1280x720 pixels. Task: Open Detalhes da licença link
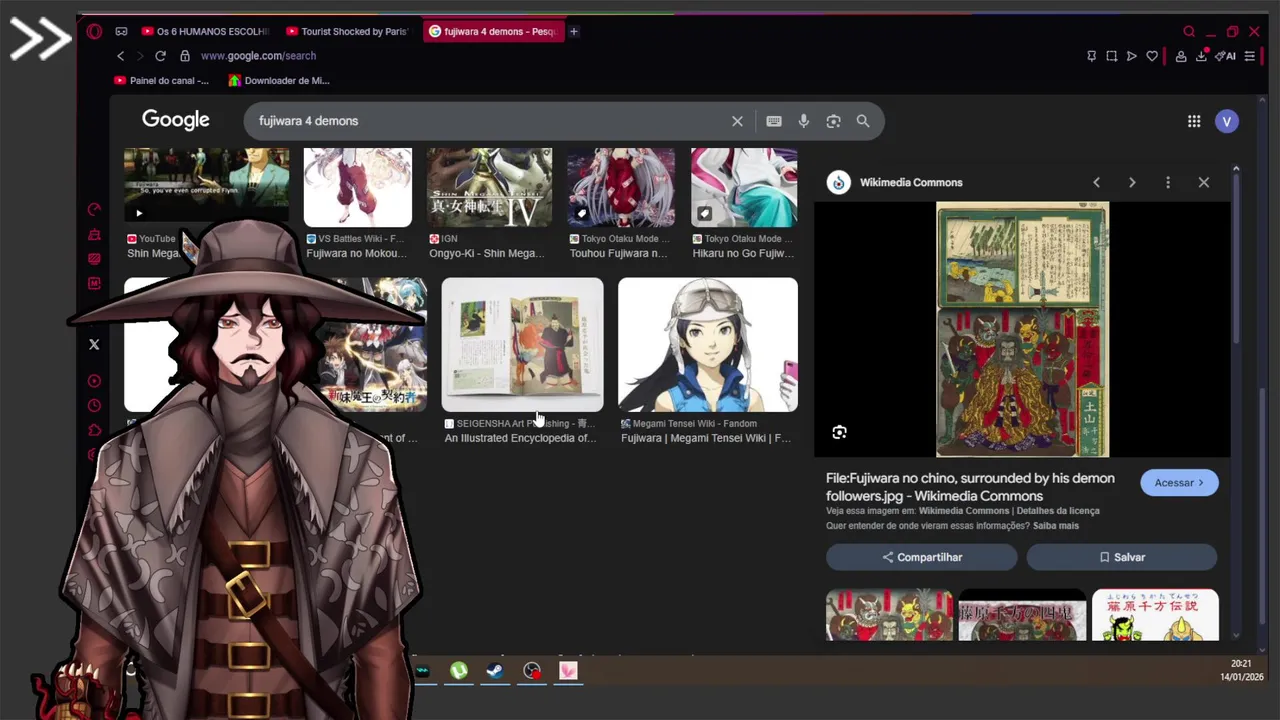pyautogui.click(x=1058, y=511)
